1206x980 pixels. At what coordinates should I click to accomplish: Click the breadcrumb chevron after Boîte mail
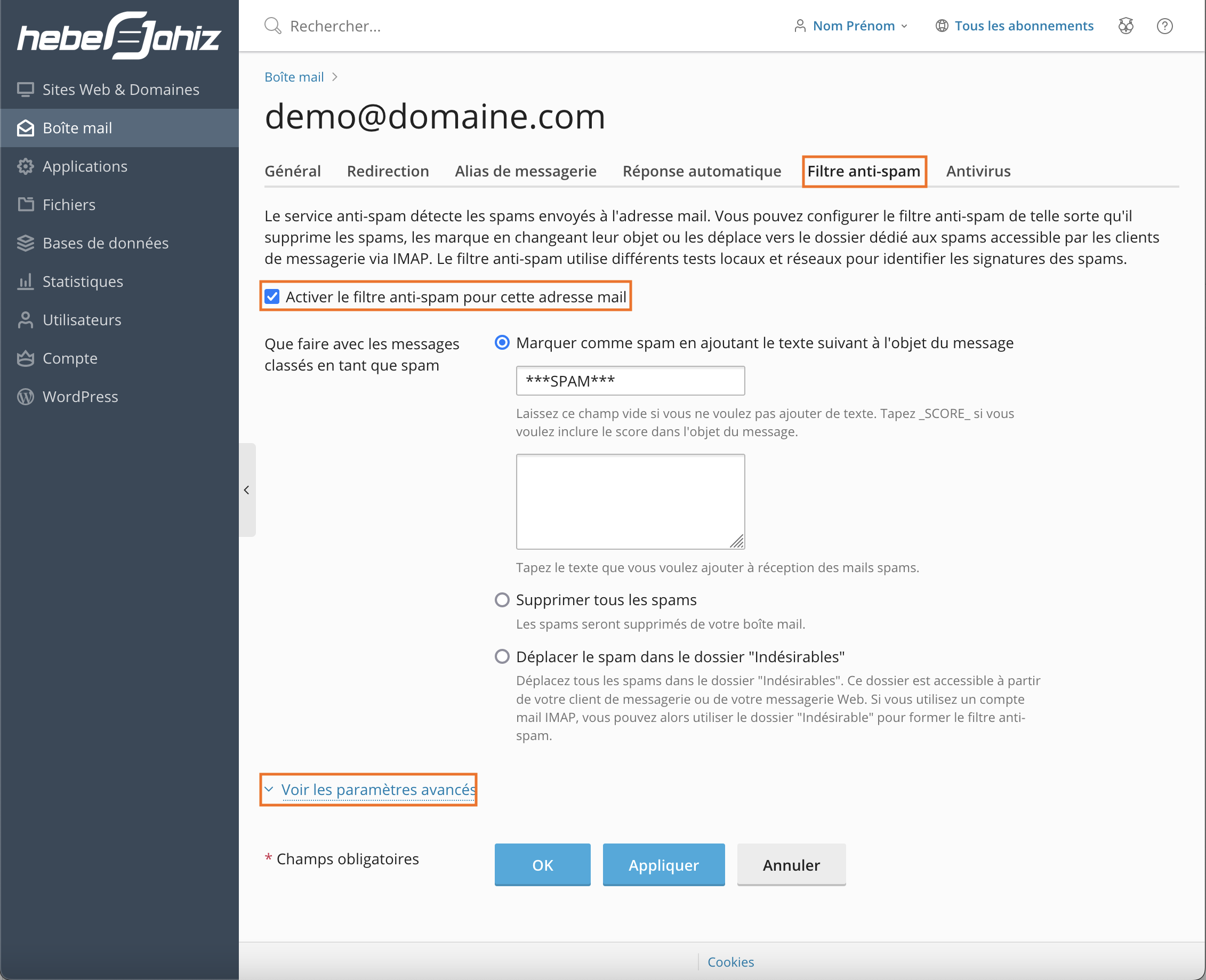pos(335,77)
